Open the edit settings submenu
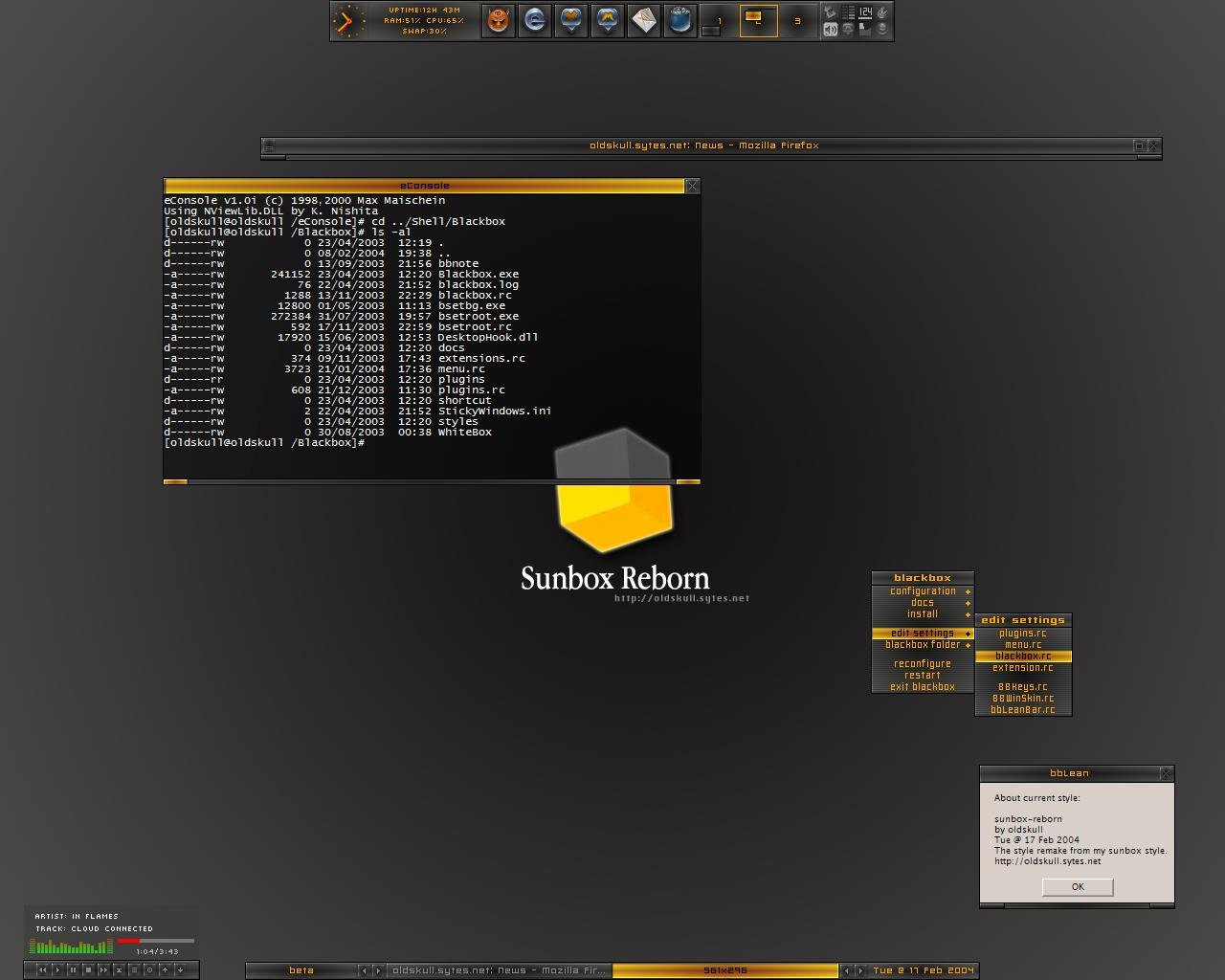This screenshot has height=980, width=1225. point(923,634)
